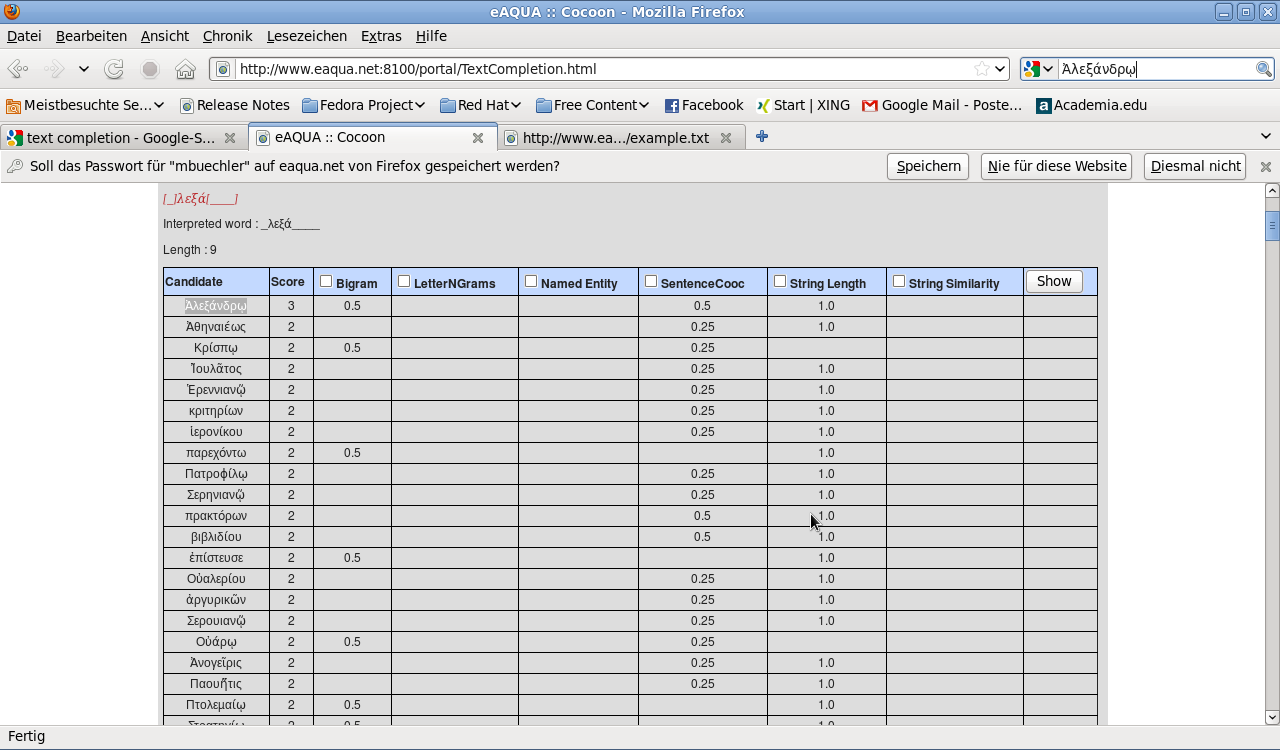Enable the String Similarity checkbox
Screen dimensions: 1280x750
point(899,282)
